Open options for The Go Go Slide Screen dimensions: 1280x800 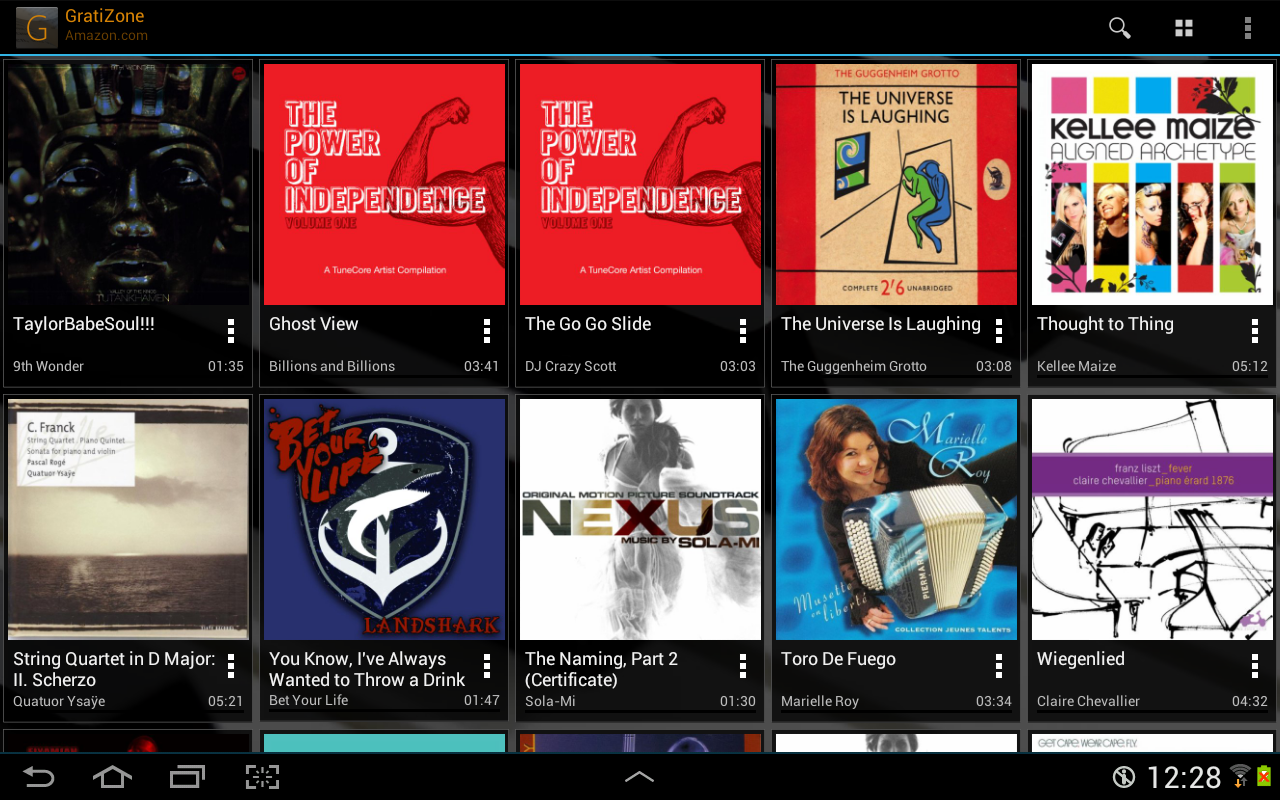tap(743, 331)
